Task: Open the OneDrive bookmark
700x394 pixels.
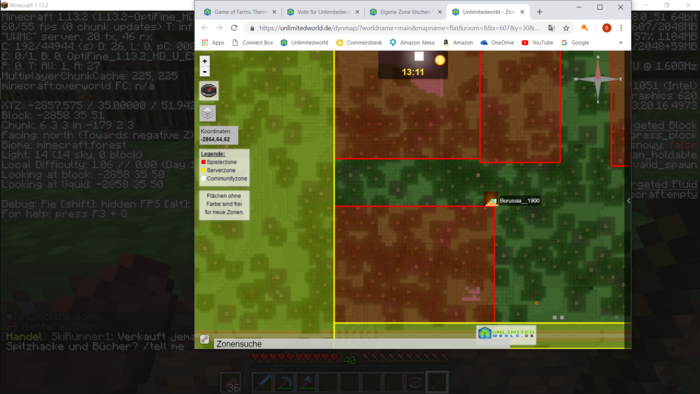Action: (x=497, y=43)
